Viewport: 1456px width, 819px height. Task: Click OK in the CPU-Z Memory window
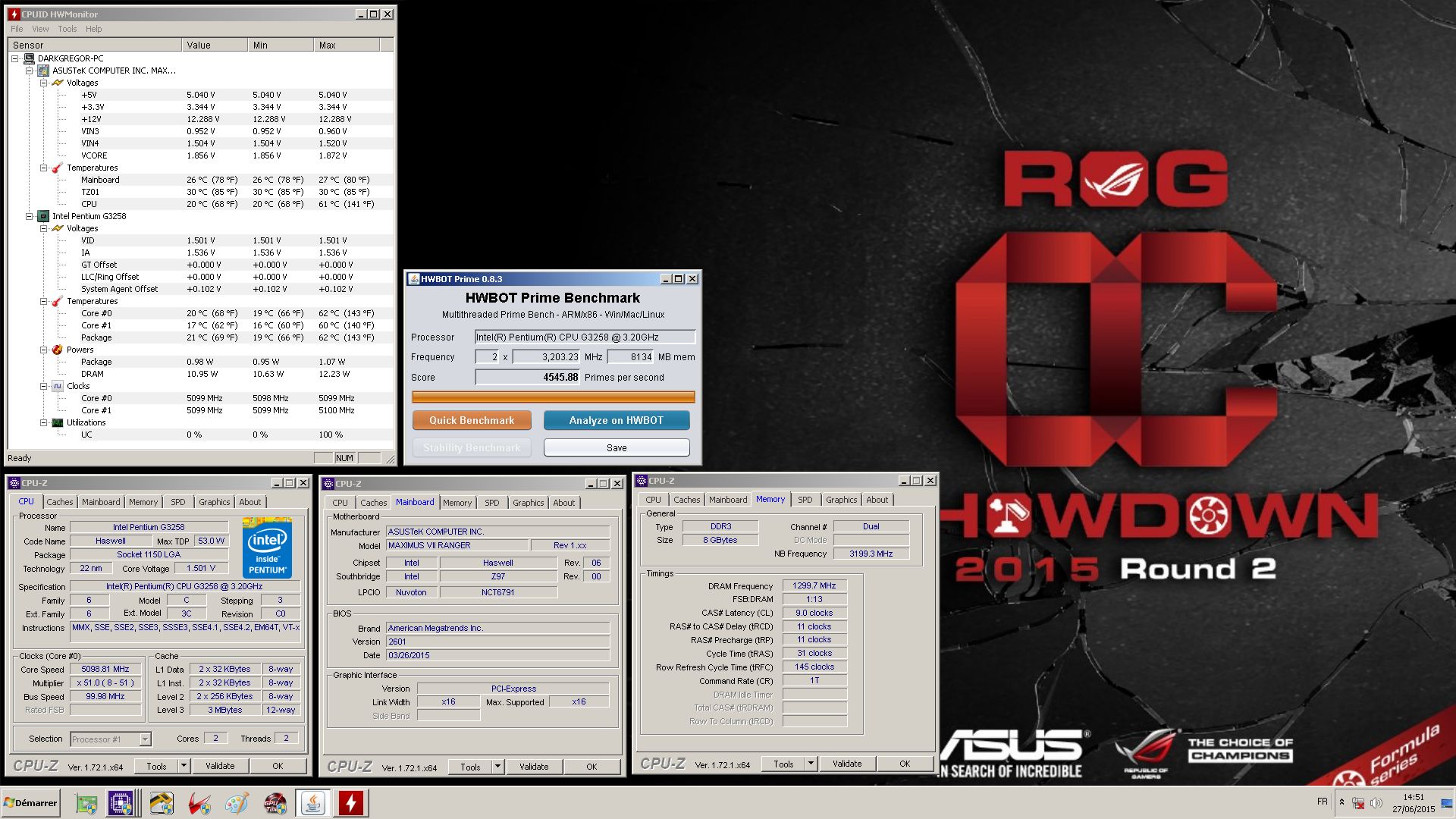(905, 764)
